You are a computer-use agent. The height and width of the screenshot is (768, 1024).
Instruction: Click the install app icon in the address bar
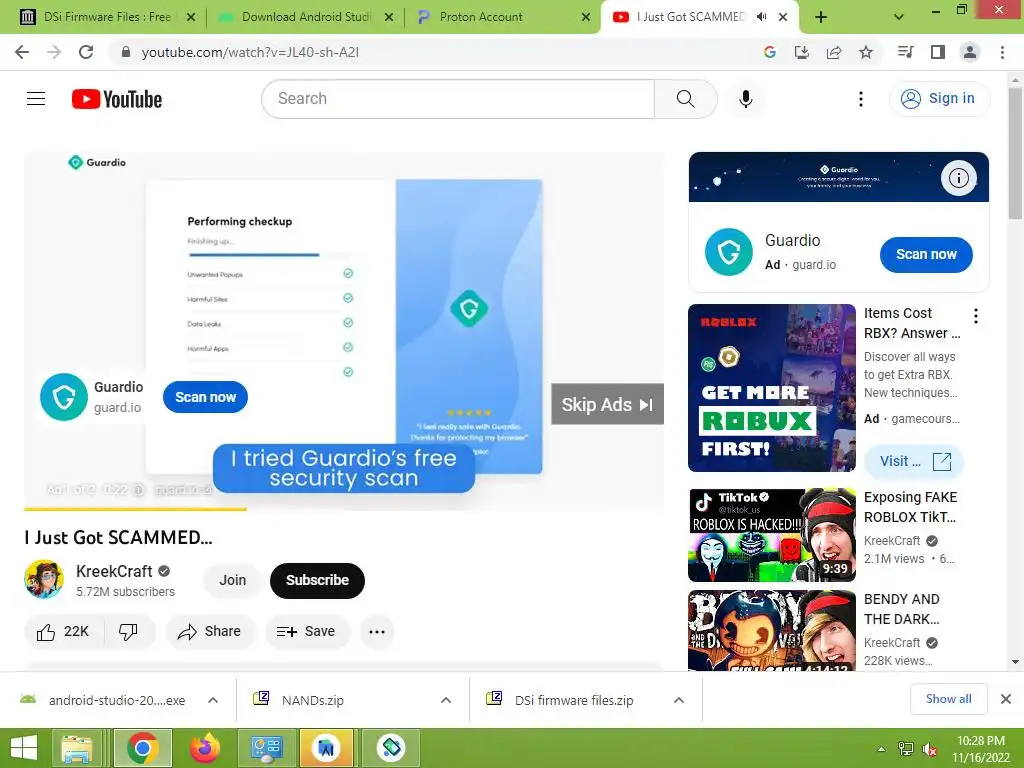point(801,52)
